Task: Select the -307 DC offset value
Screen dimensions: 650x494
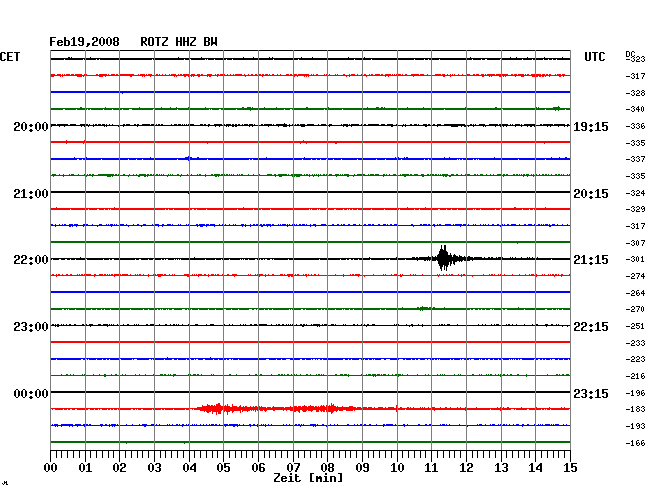Action: 635,243
